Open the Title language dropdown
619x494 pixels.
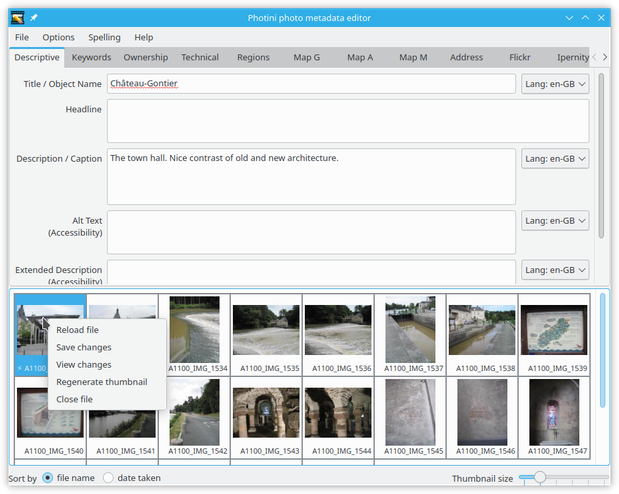pyautogui.click(x=555, y=84)
